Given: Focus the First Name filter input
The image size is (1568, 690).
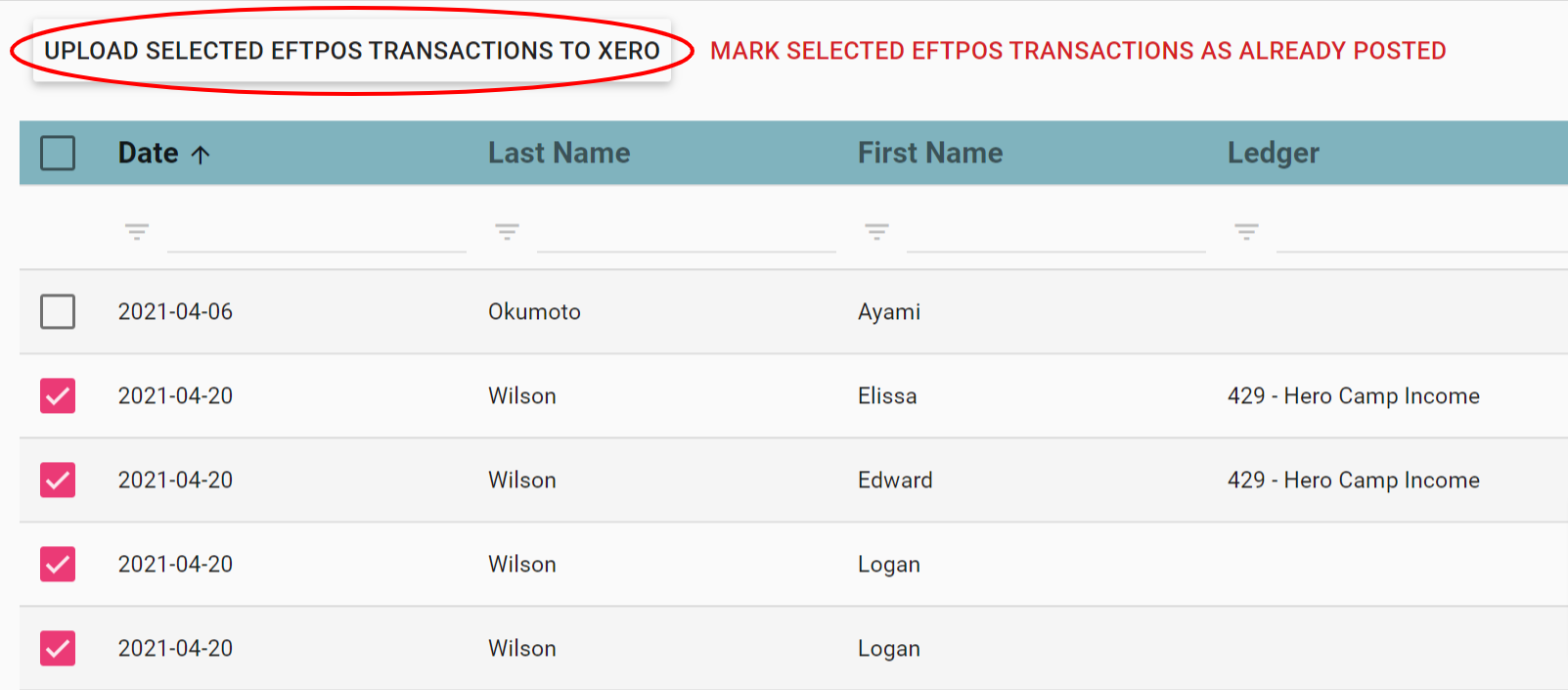Looking at the screenshot, I should coord(1055,234).
